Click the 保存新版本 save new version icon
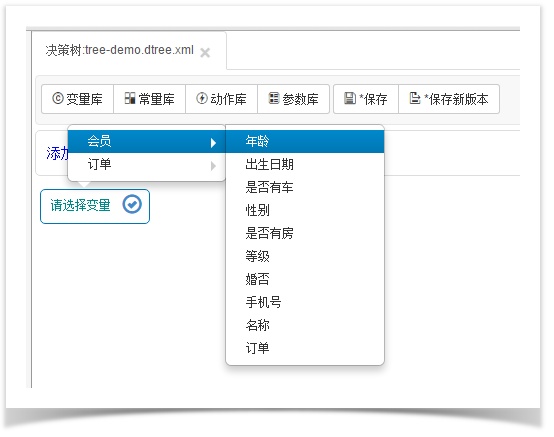This screenshot has width=554, height=437. point(415,98)
